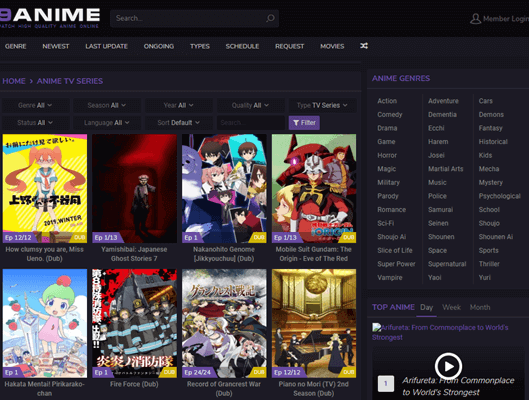Open the Record of Grancrest War poster
This screenshot has height=400, width=529.
pos(224,323)
